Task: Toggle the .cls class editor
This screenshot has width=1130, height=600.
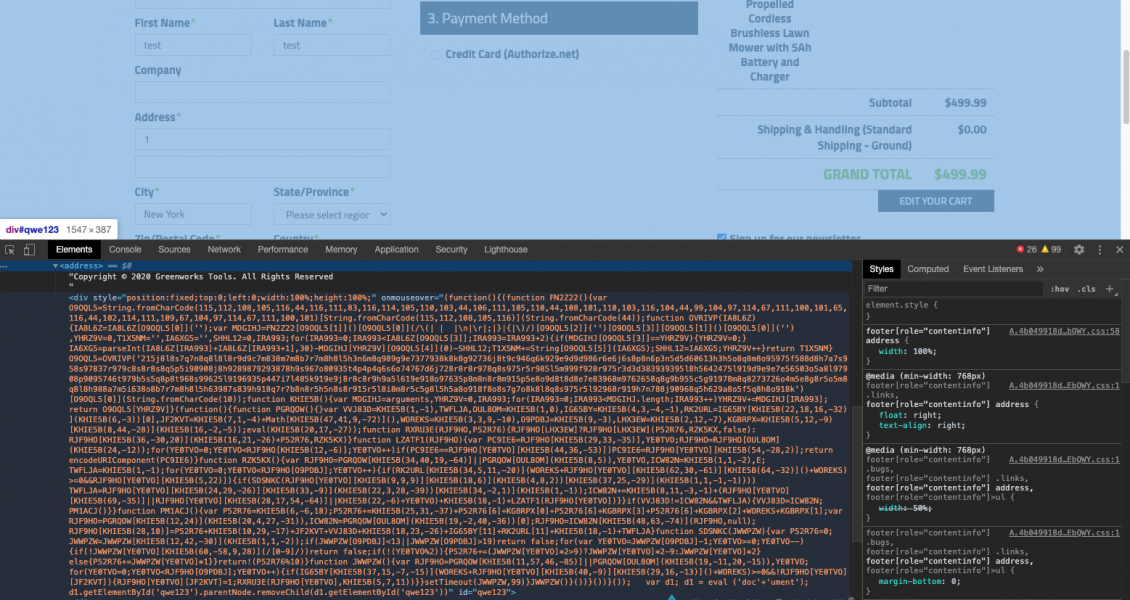Action: [x=1086, y=289]
